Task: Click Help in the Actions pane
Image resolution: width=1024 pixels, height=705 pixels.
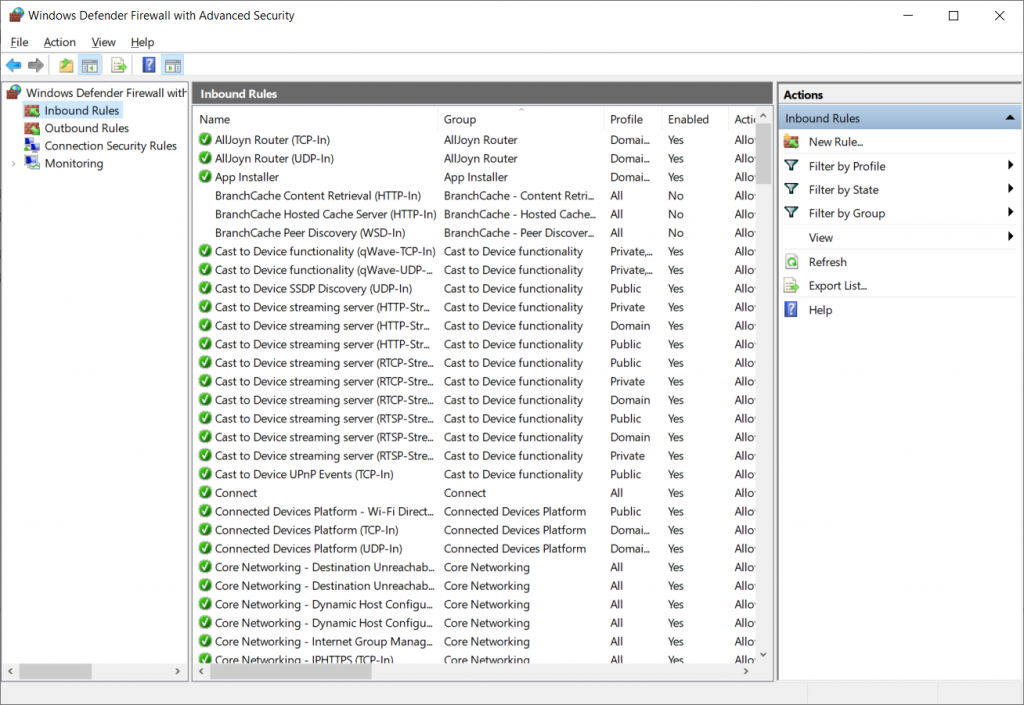Action: (x=820, y=309)
